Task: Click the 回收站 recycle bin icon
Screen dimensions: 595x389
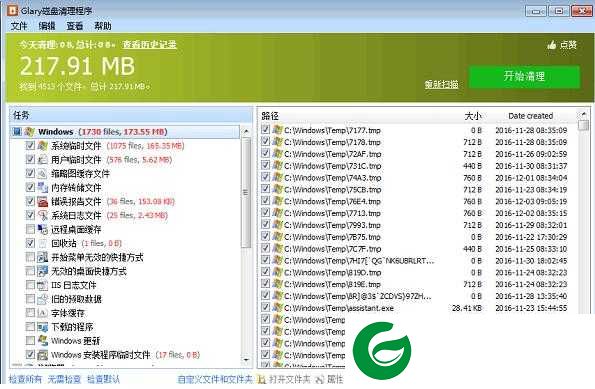Action: pyautogui.click(x=42, y=243)
